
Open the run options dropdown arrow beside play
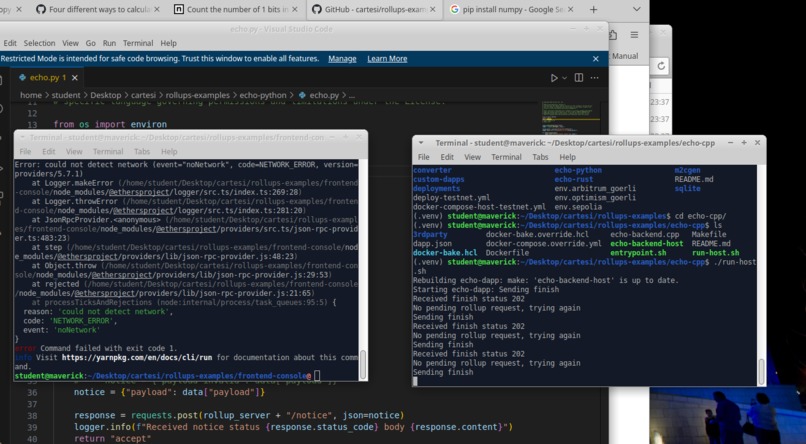(x=564, y=78)
